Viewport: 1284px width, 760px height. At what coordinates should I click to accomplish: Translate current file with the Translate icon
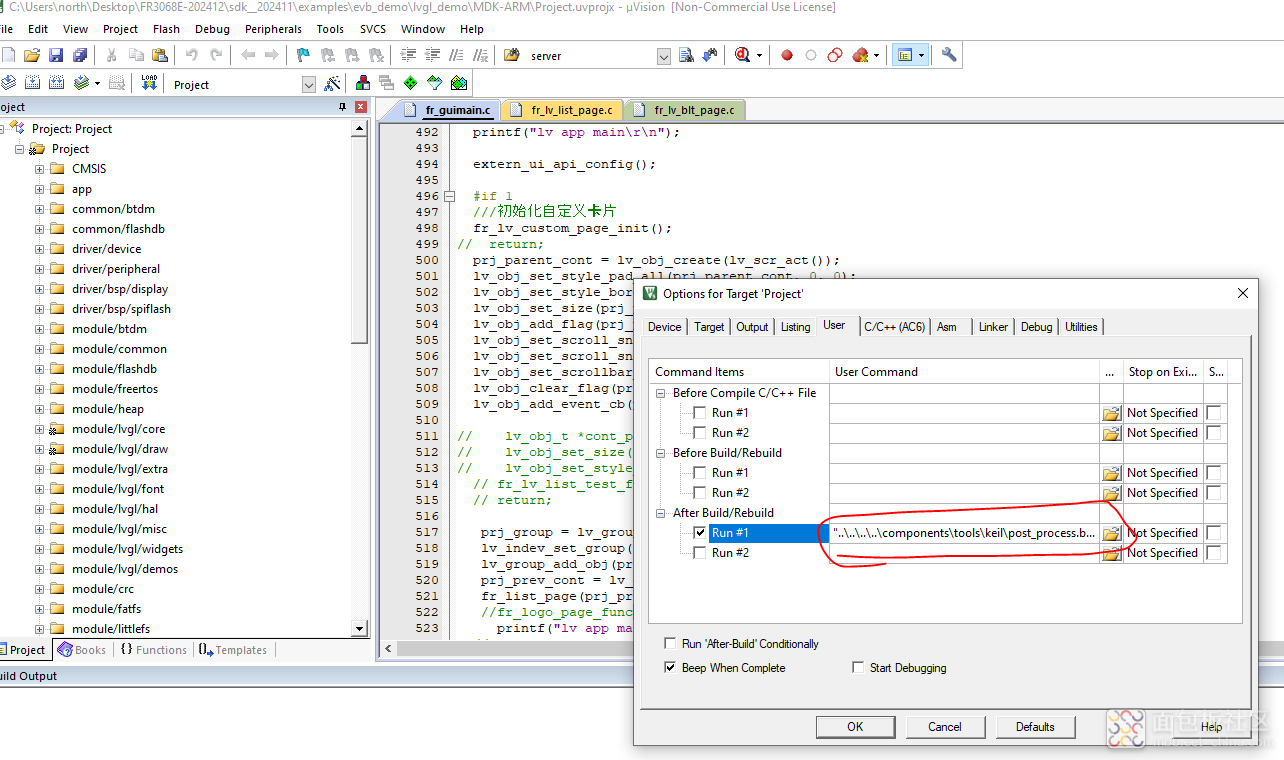pyautogui.click(x=8, y=83)
